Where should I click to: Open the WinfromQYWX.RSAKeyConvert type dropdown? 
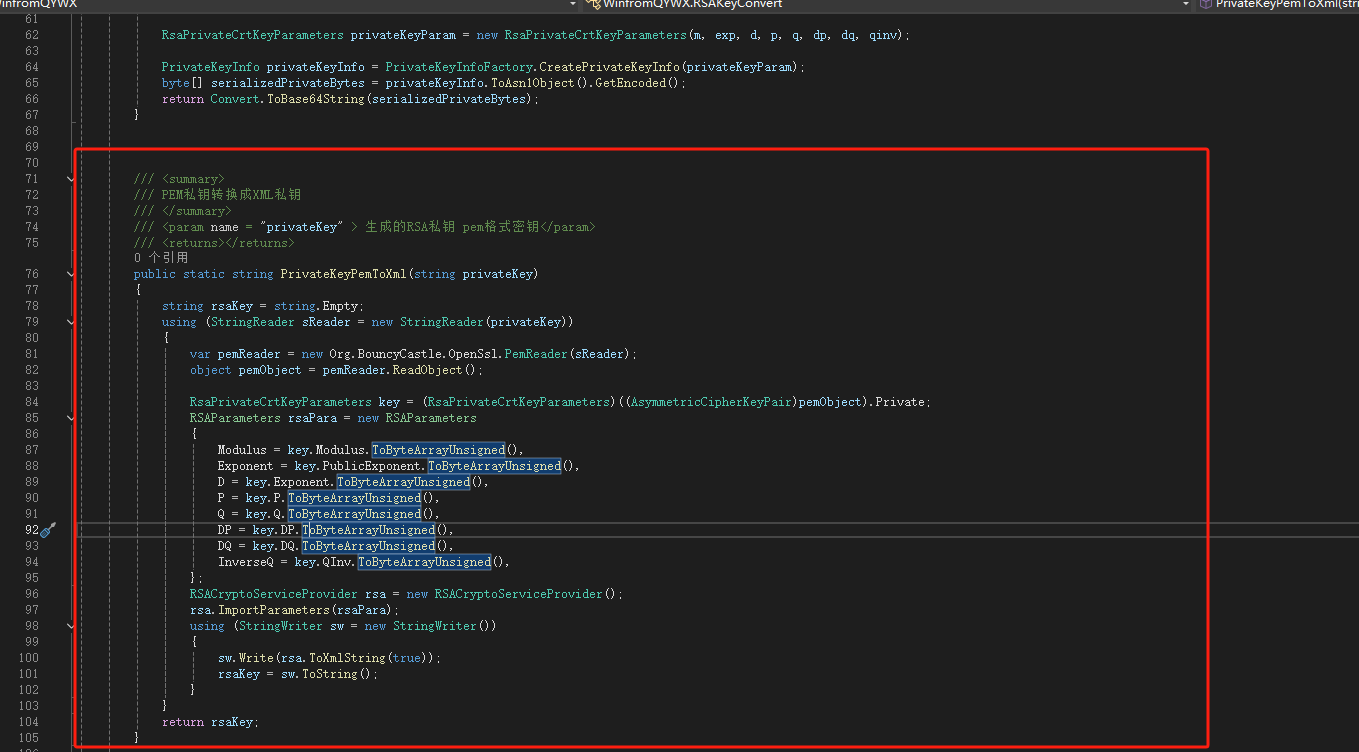pyautogui.click(x=888, y=5)
